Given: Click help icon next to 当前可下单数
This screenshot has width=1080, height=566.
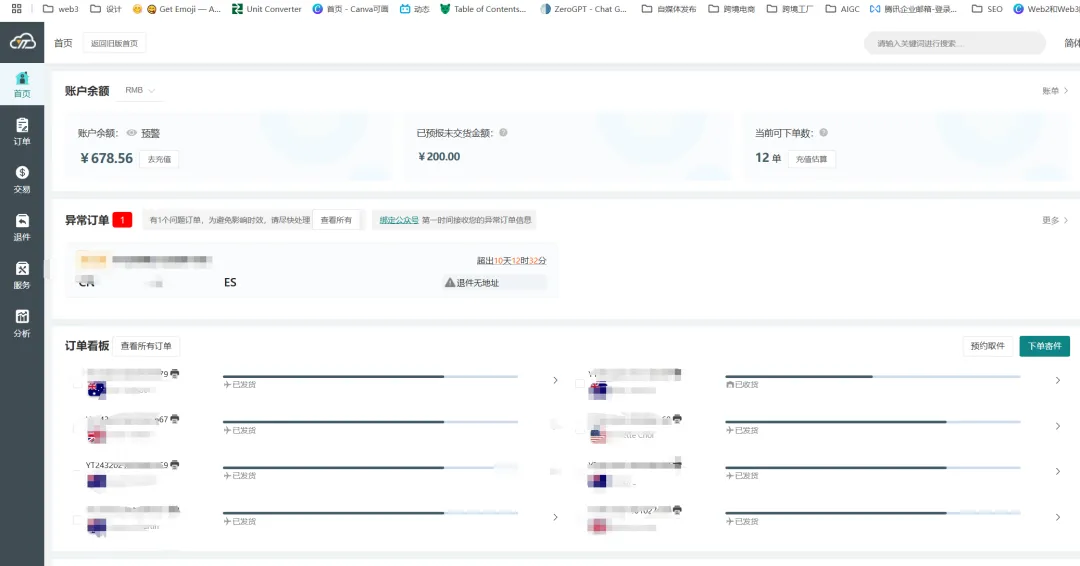Looking at the screenshot, I should (824, 132).
